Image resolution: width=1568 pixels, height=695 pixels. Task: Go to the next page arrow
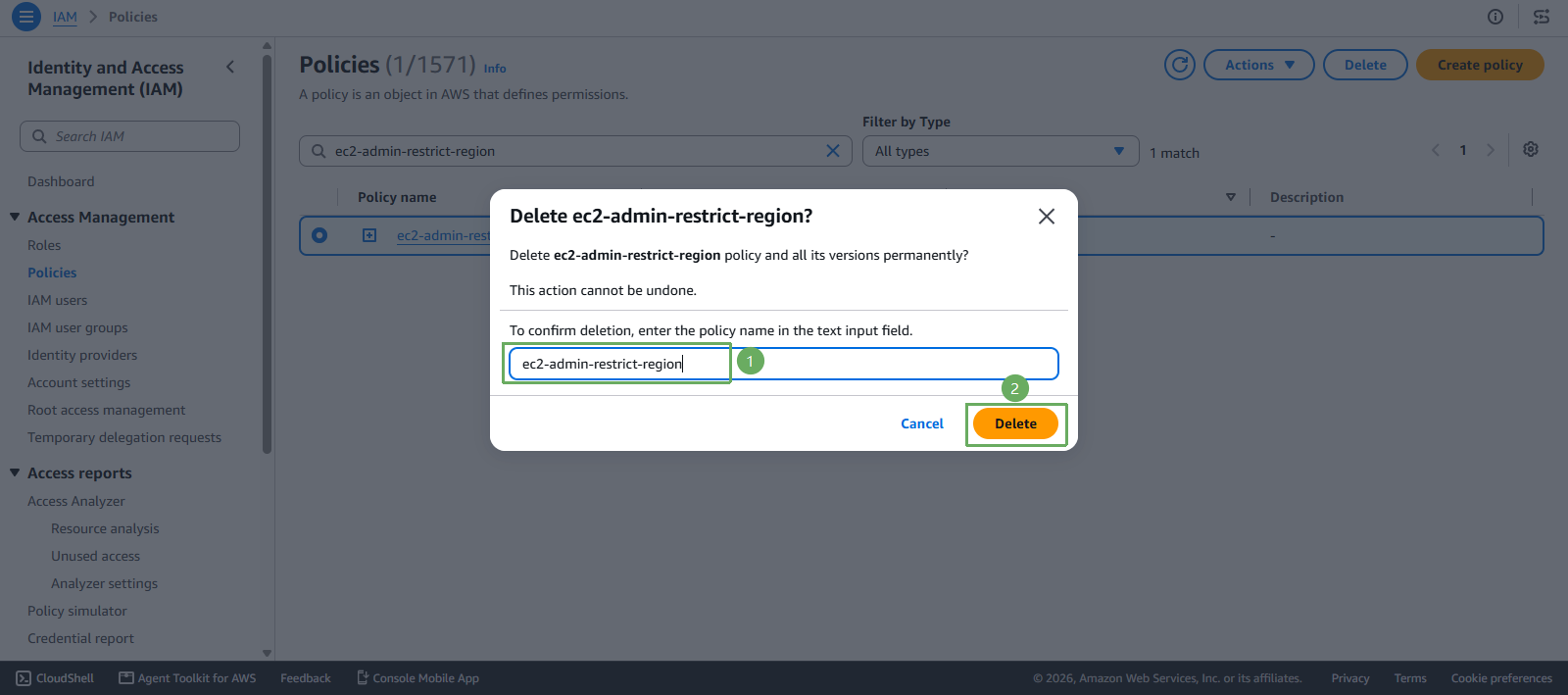(x=1491, y=150)
